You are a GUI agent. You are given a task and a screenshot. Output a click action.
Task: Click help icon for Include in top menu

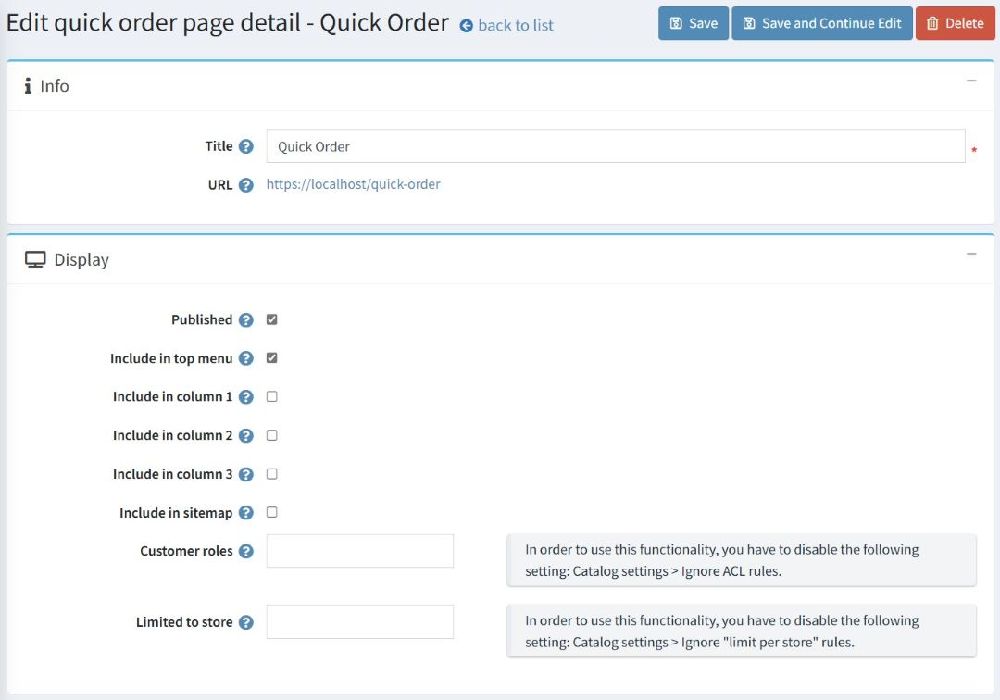[x=246, y=358]
